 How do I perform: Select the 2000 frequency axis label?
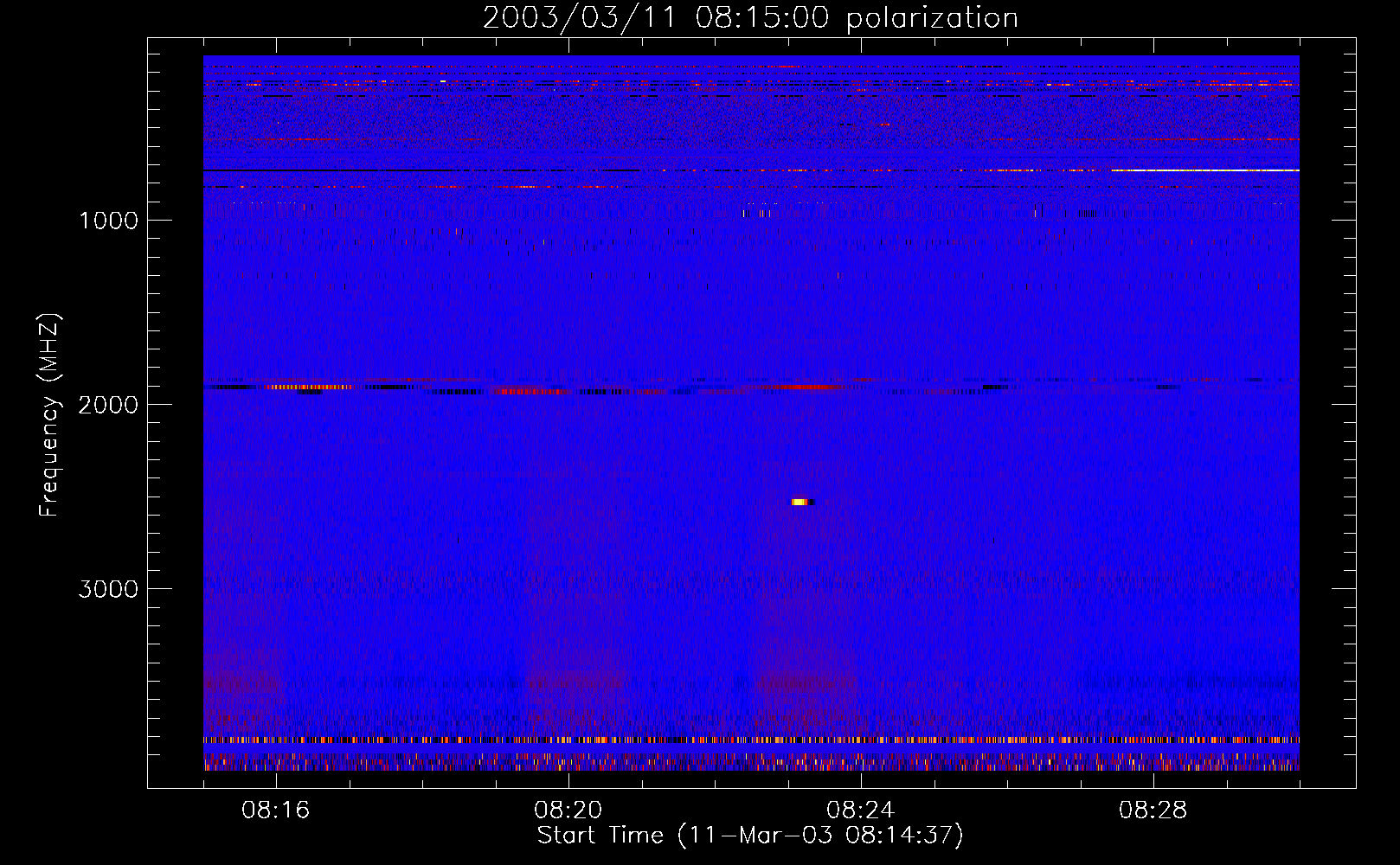[x=108, y=405]
